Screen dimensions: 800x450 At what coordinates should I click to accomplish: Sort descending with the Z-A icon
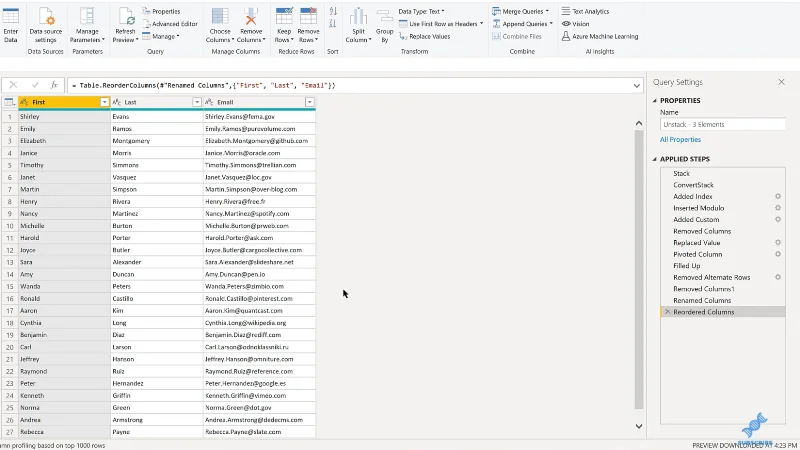[x=333, y=23]
